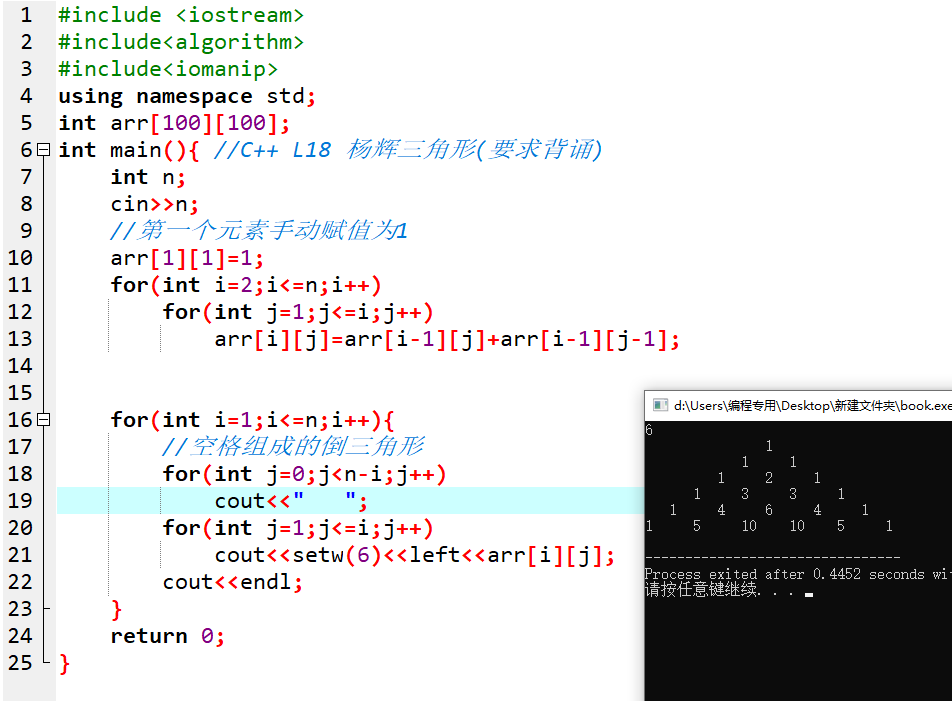The width and height of the screenshot is (952, 701).
Task: Click the arr[1][1]=1 assignment line
Action: [x=187, y=259]
